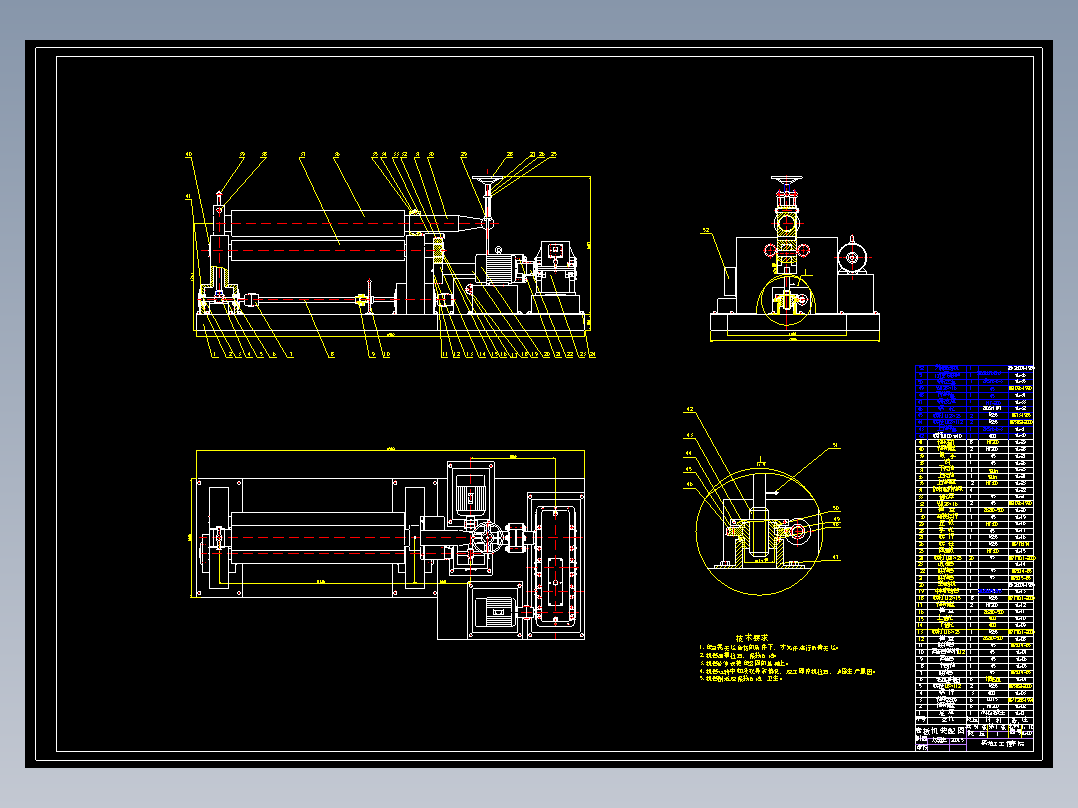Click the upper motor in the top view
This screenshot has width=1078, height=808.
click(x=471, y=494)
